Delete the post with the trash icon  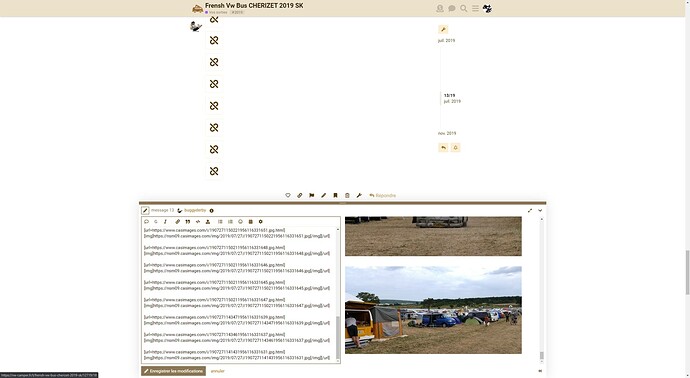(x=347, y=195)
